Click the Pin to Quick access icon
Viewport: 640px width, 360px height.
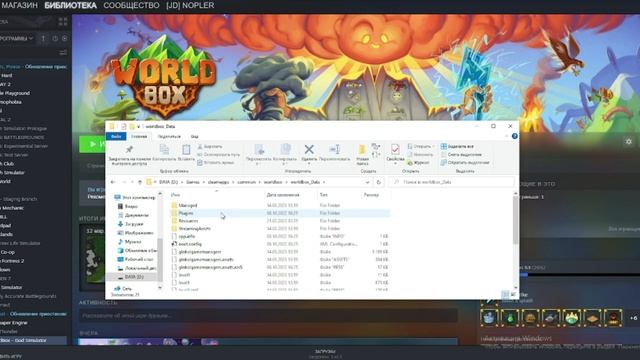pyautogui.click(x=129, y=149)
